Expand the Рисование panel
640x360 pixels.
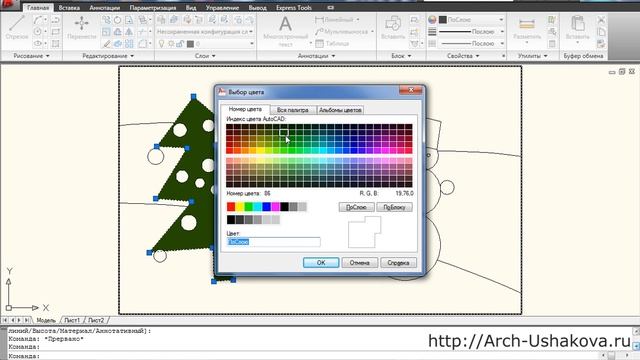31,56
